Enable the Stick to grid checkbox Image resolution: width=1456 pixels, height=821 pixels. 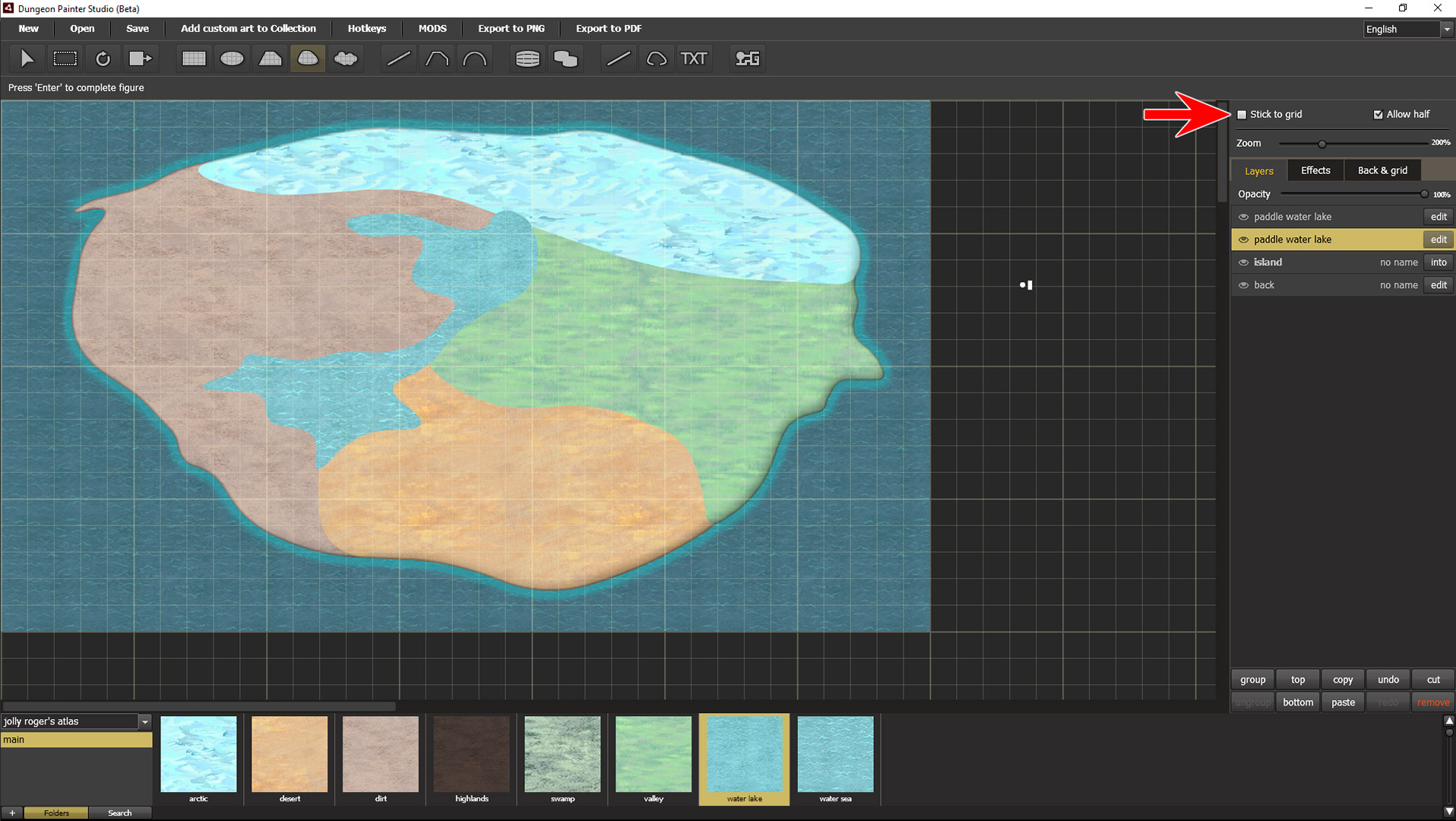pos(1242,115)
